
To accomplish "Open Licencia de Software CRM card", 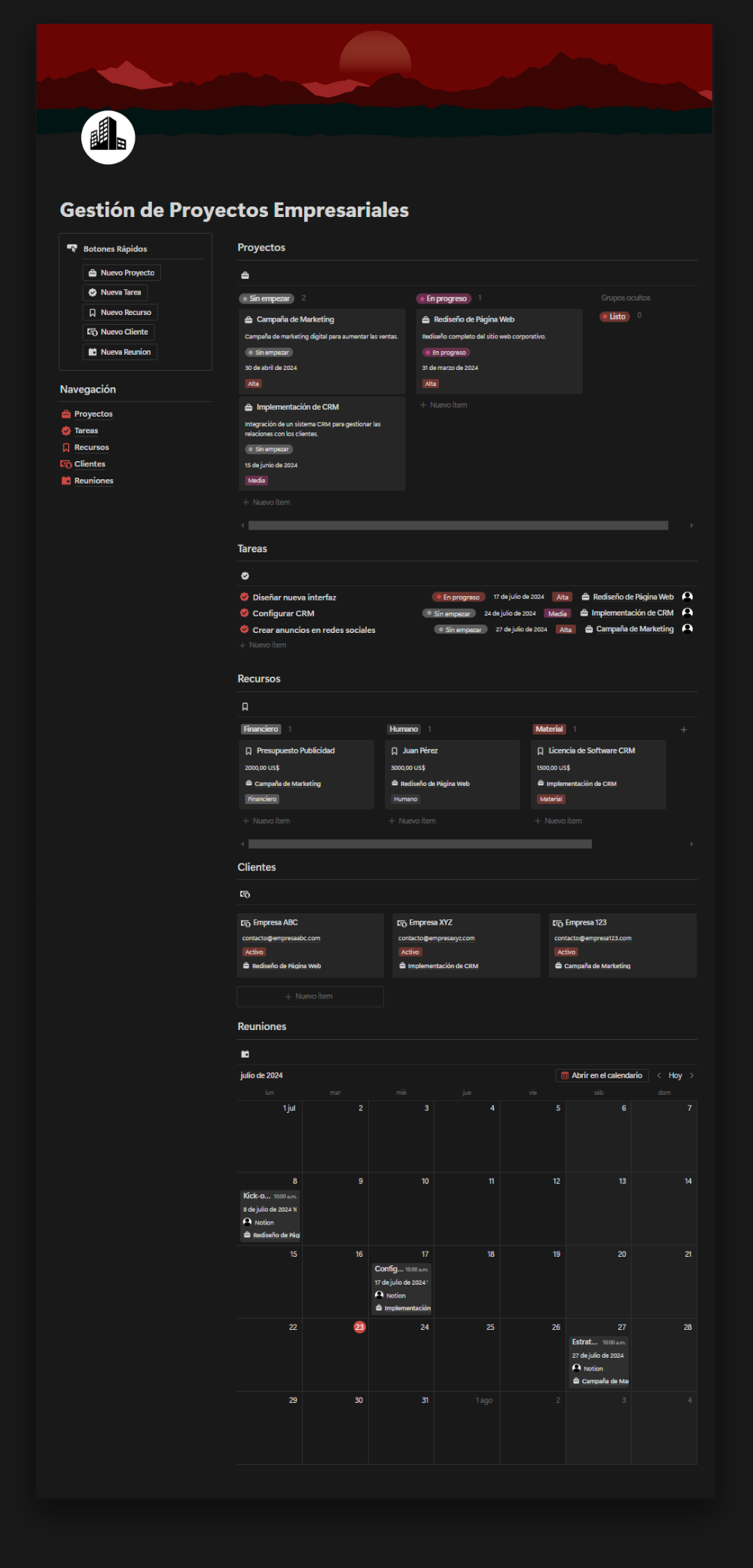I will (x=599, y=775).
